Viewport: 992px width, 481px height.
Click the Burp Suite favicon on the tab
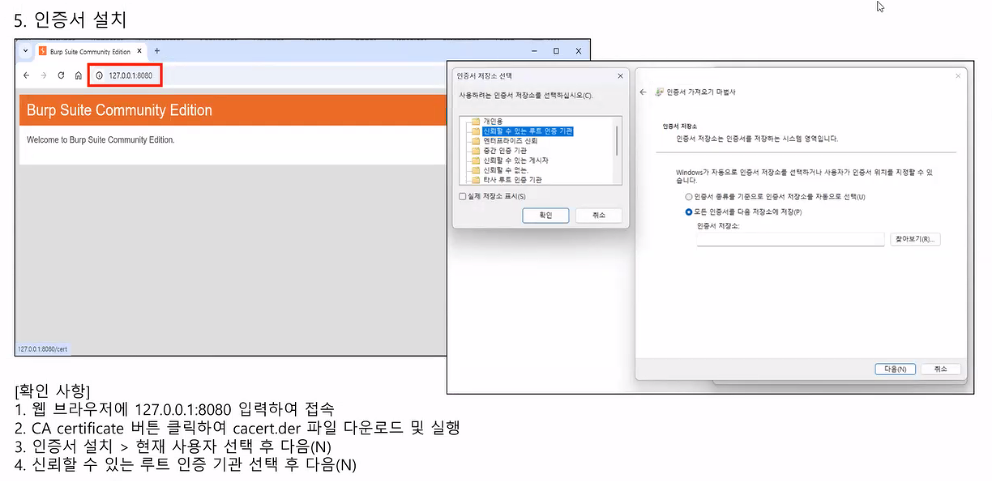tap(42, 51)
